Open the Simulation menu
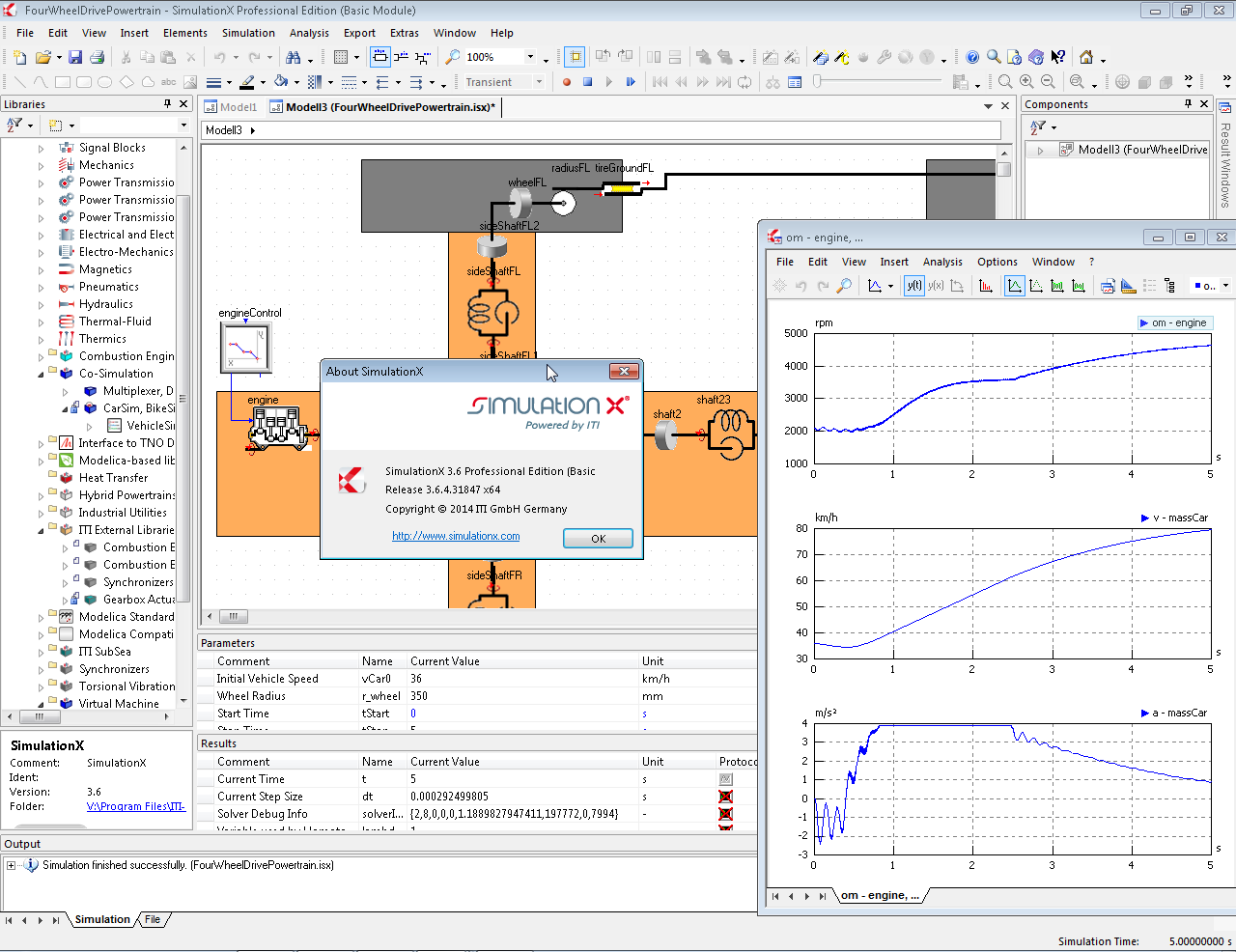Viewport: 1236px width, 952px height. [x=248, y=33]
